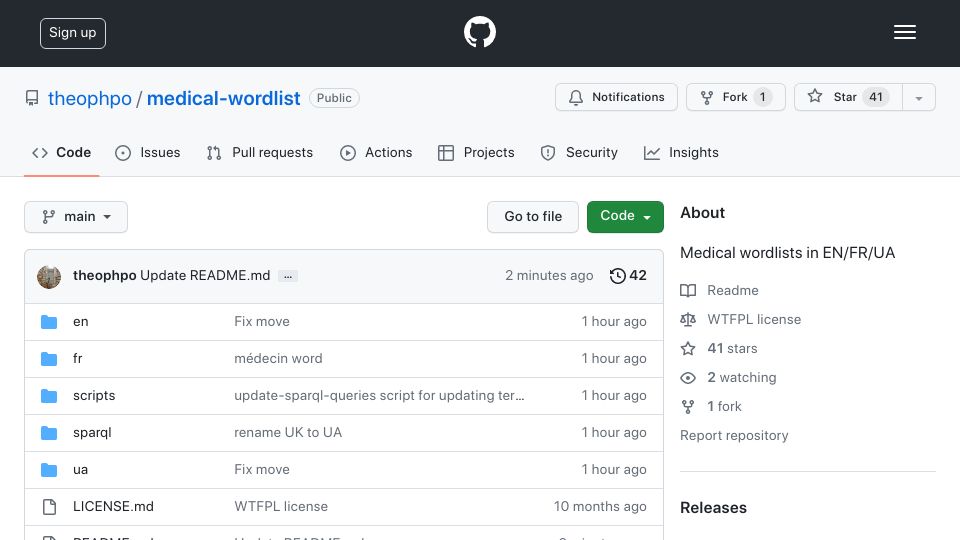Click the 'update-sparql-queries script' commit message
Screen dimensions: 960x540
click(379, 396)
